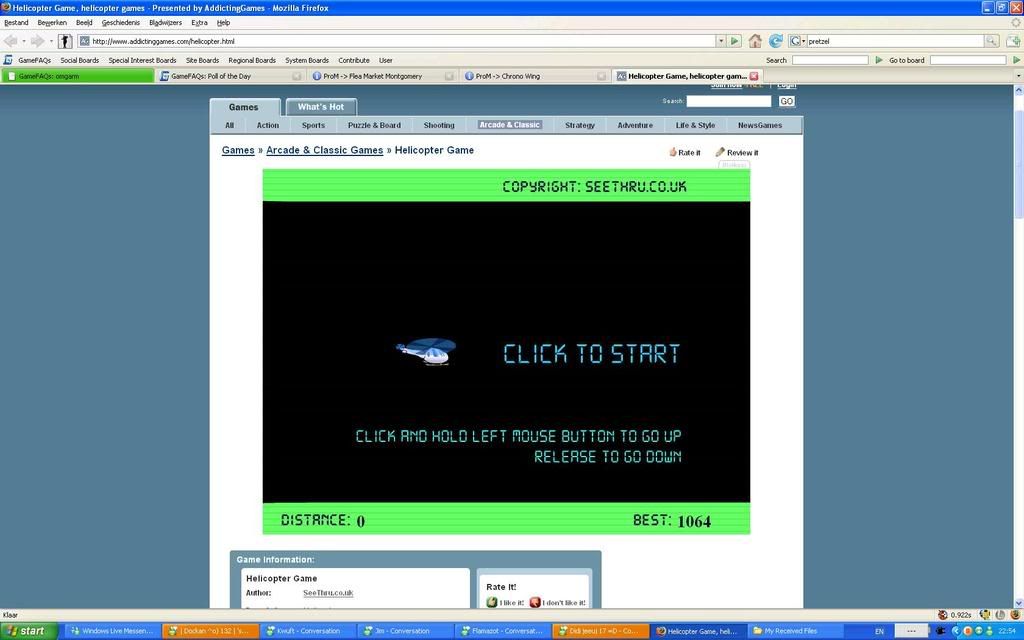
Task: Click the helicopter sprite in the game
Action: click(427, 351)
